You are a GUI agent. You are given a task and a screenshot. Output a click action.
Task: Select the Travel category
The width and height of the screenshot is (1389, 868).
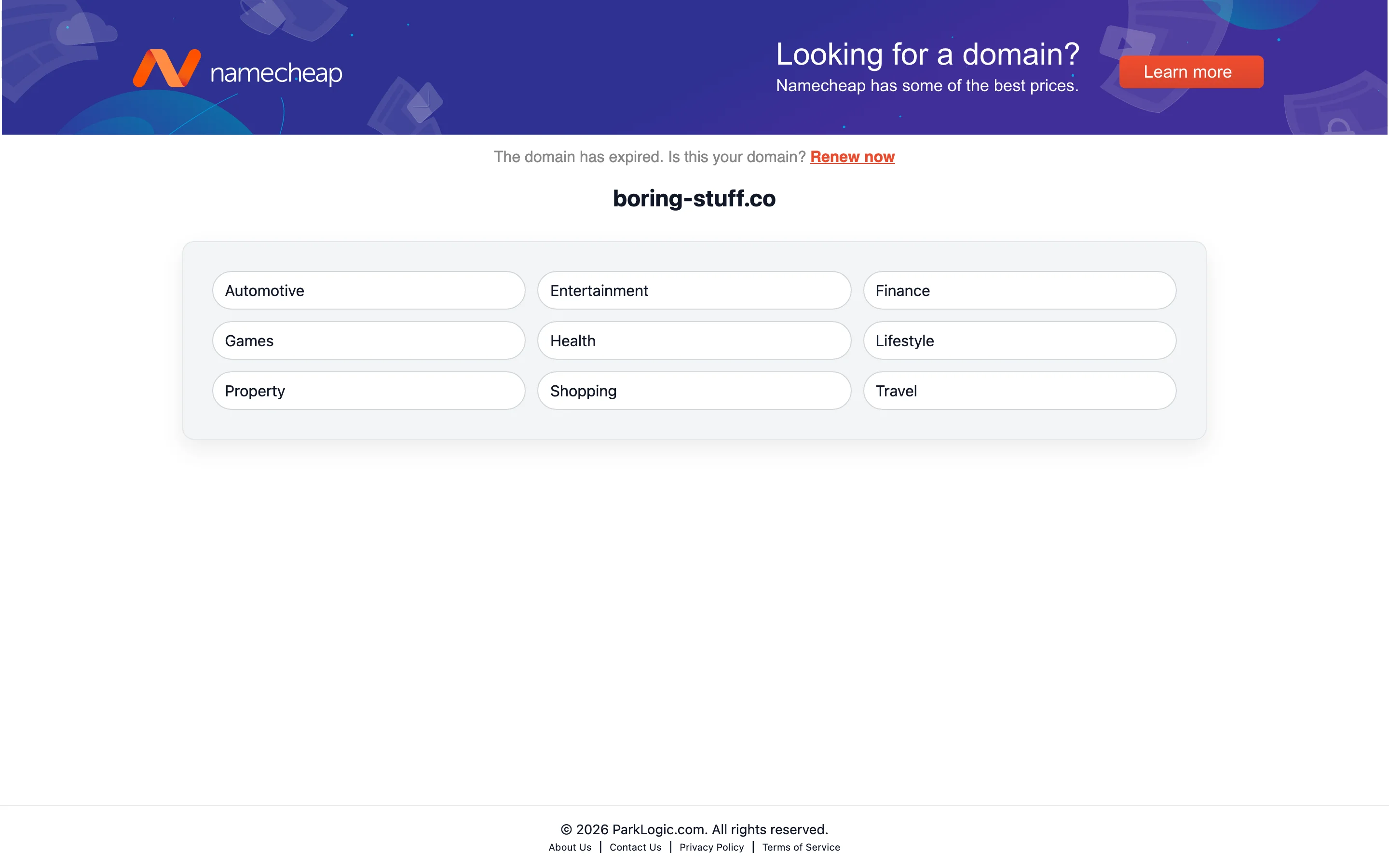coord(1019,391)
